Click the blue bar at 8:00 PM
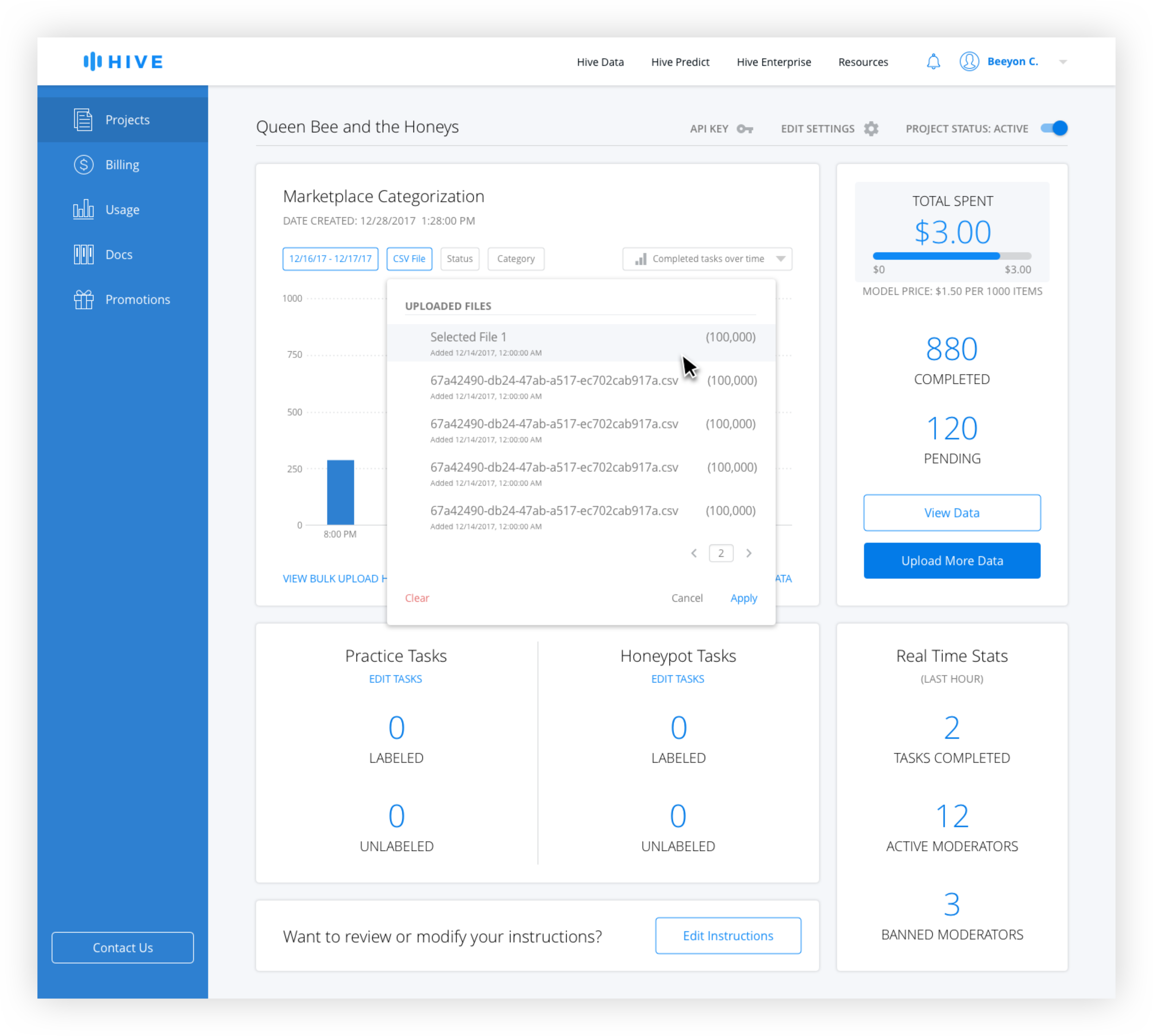The image size is (1153, 1036). (x=340, y=492)
